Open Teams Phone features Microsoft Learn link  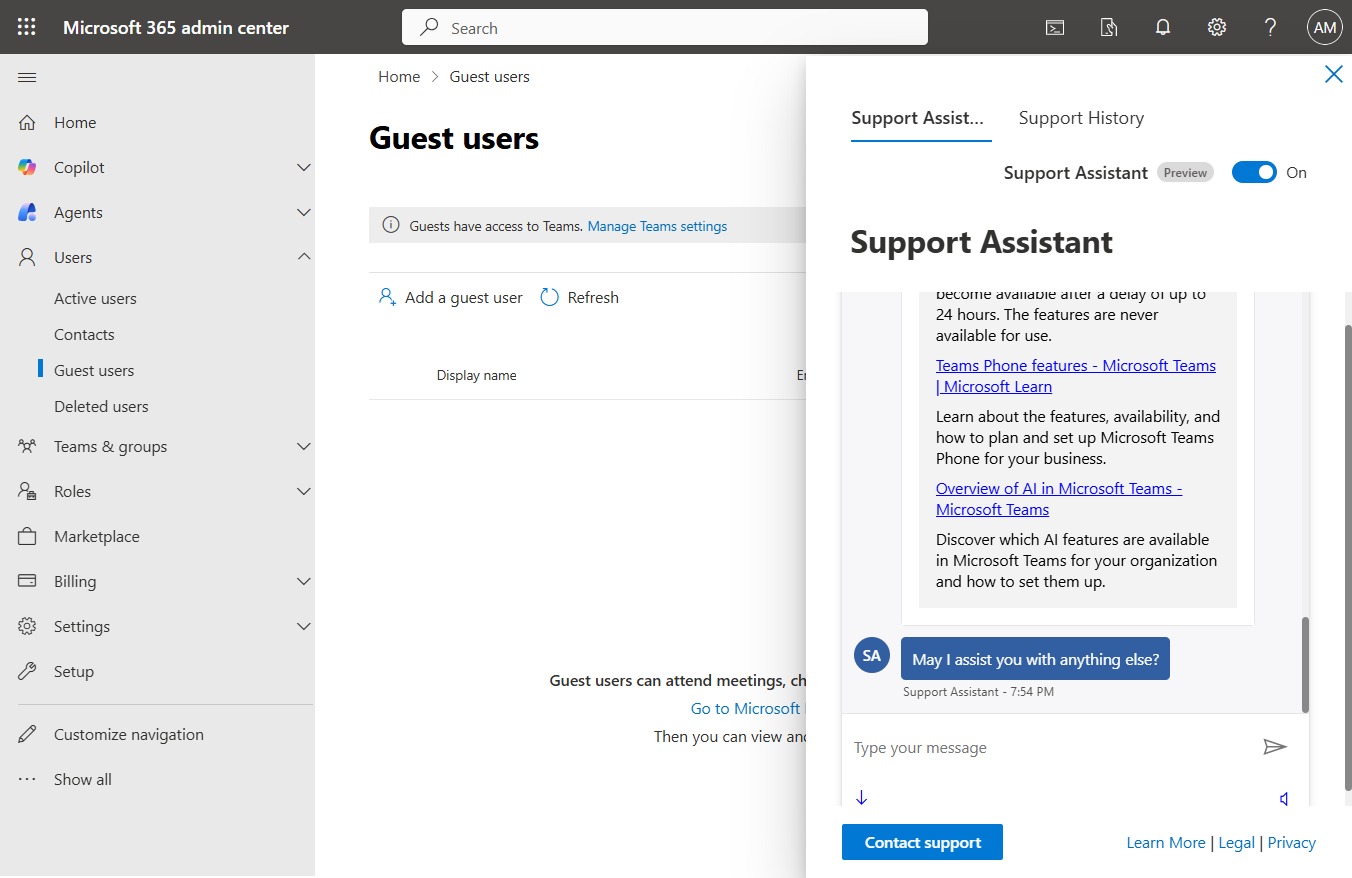click(1076, 376)
